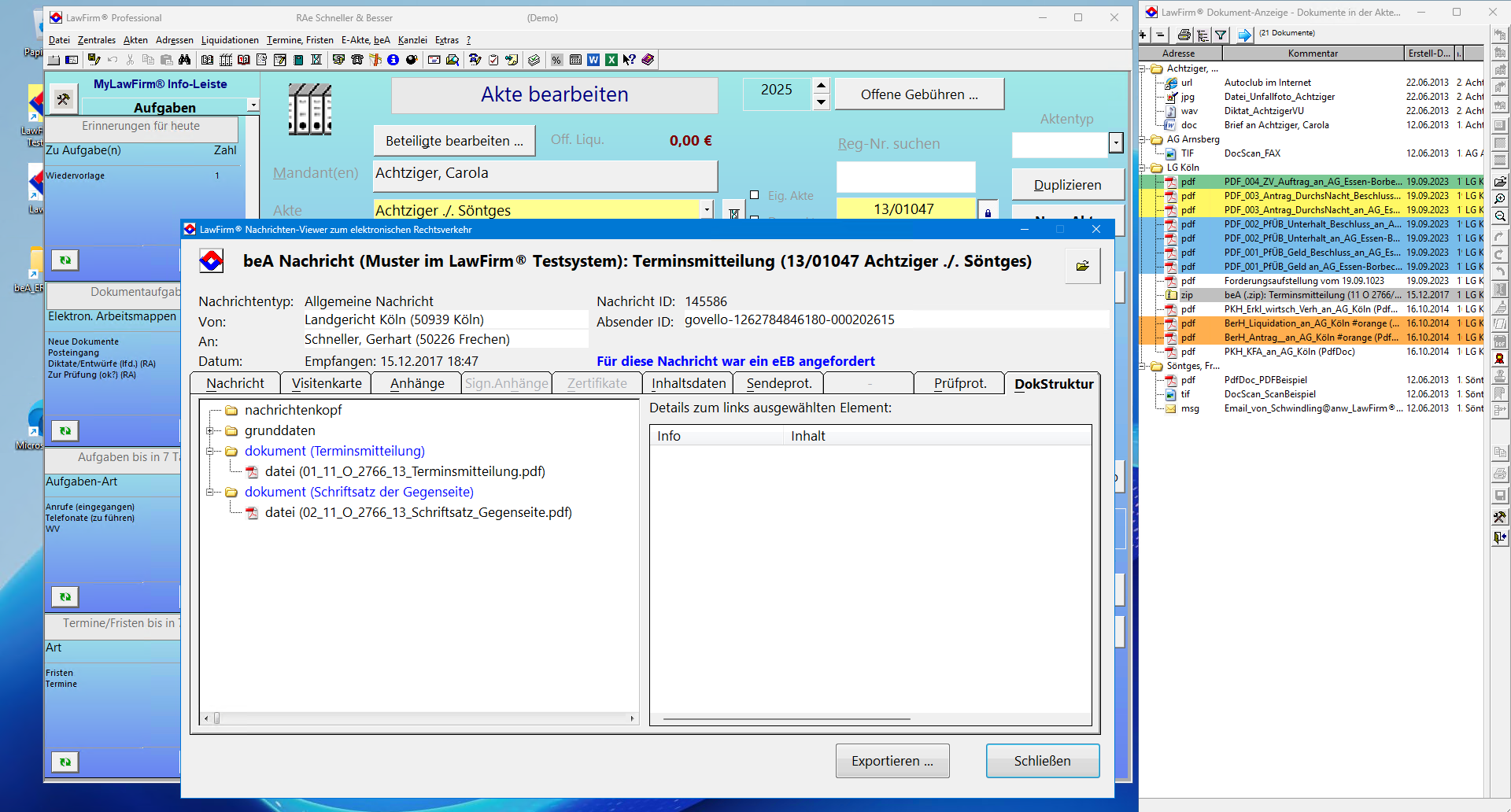This screenshot has width=1511, height=812.
Task: Launch Excel from the main toolbar
Action: coord(611,60)
